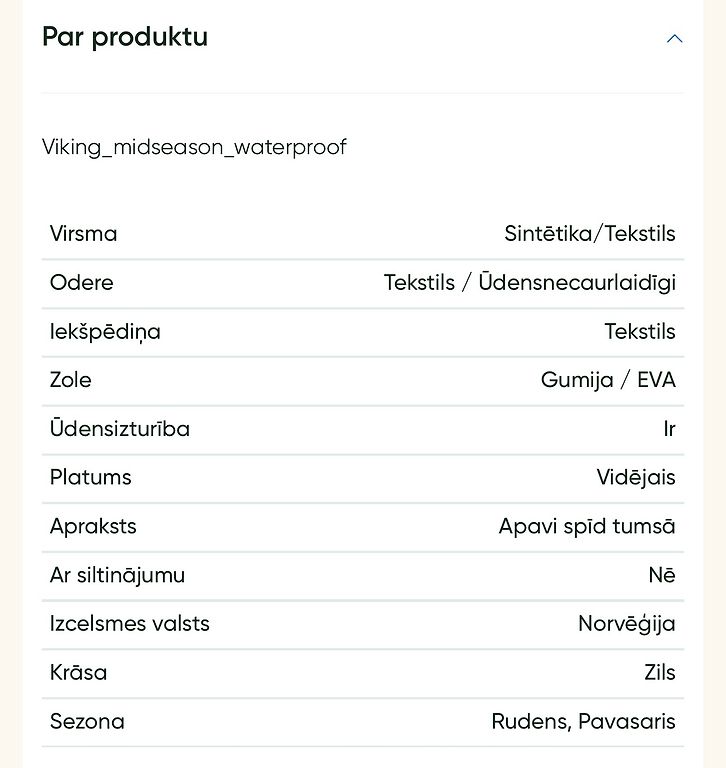The image size is (726, 768).
Task: Click the Ūdensizturība row label
Action: (120, 429)
